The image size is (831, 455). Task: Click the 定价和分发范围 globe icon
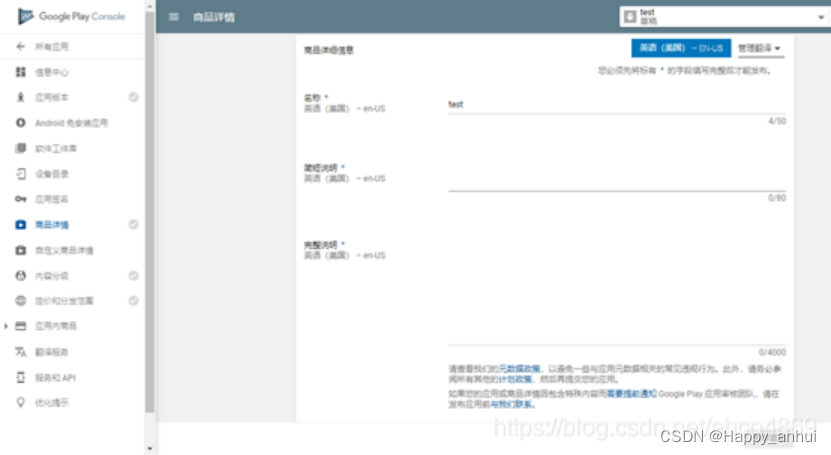coord(21,301)
